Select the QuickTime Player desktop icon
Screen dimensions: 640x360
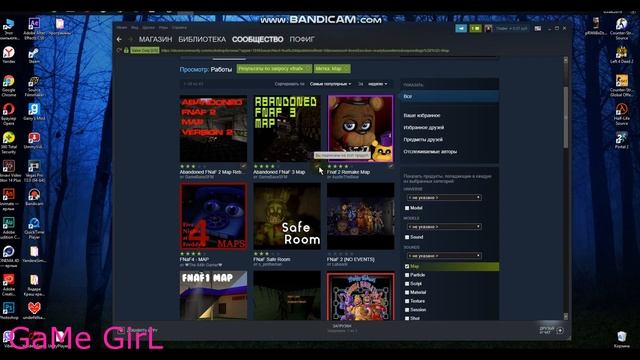click(34, 228)
